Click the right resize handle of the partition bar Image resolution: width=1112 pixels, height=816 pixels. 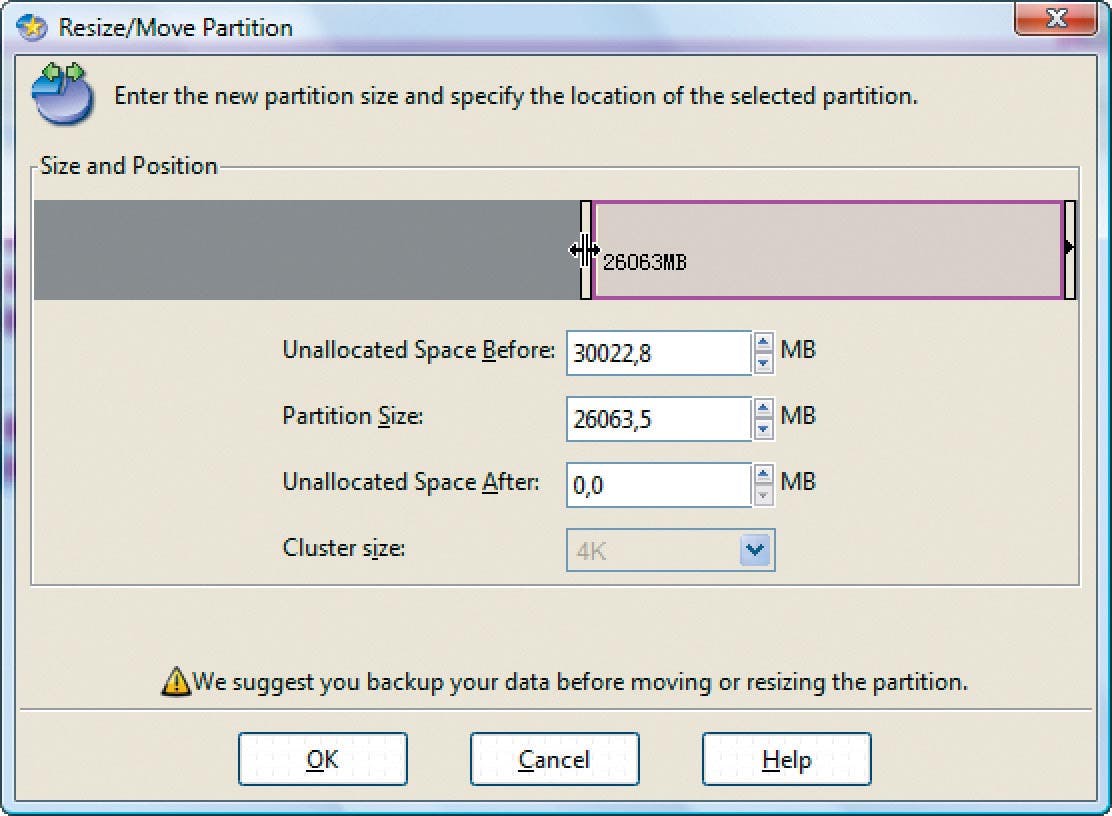1069,250
